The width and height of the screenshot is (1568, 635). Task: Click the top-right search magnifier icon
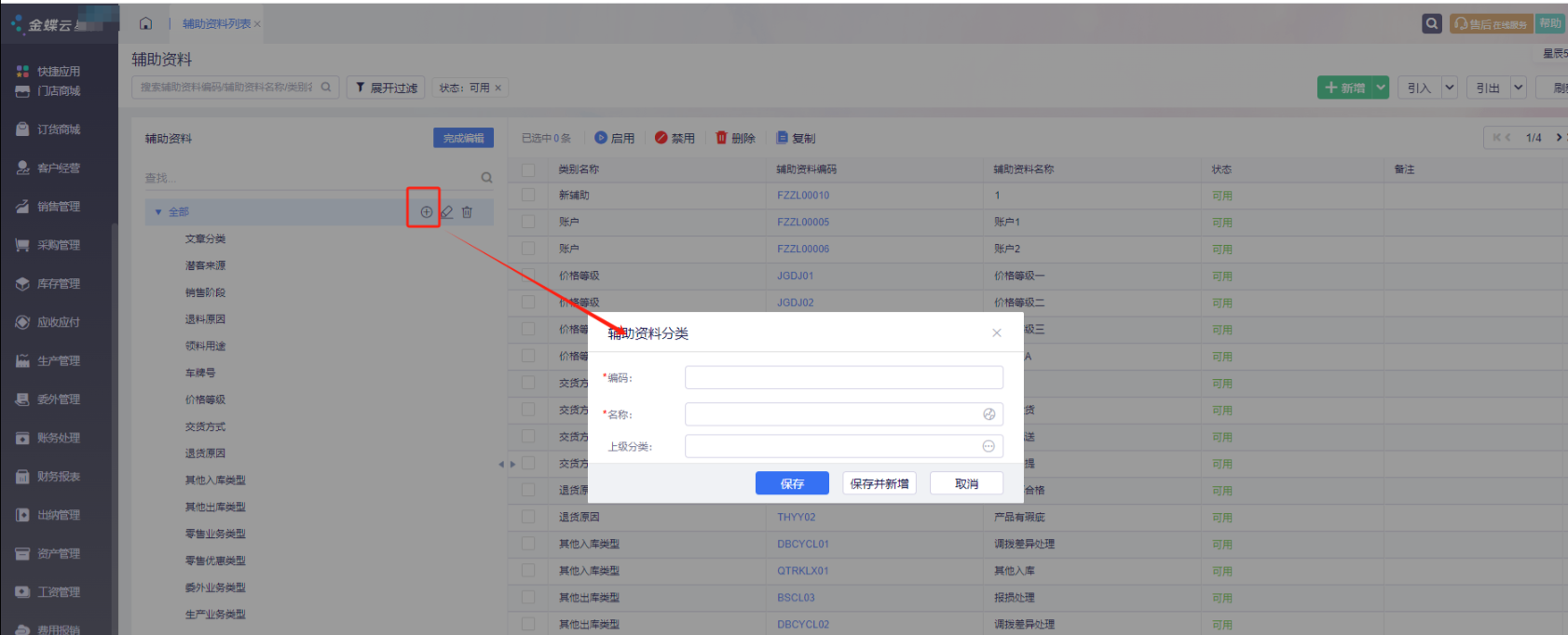[1432, 23]
